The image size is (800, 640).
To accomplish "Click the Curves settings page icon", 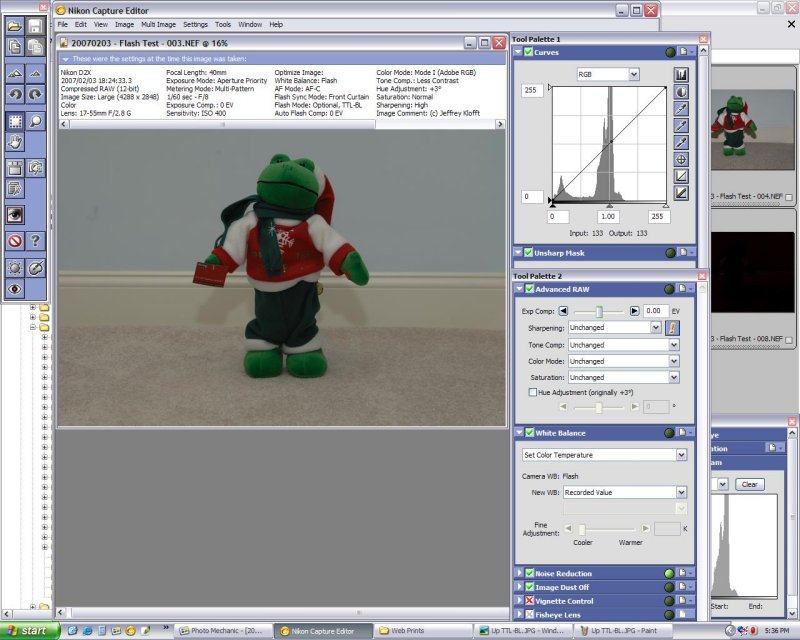I will 683,52.
